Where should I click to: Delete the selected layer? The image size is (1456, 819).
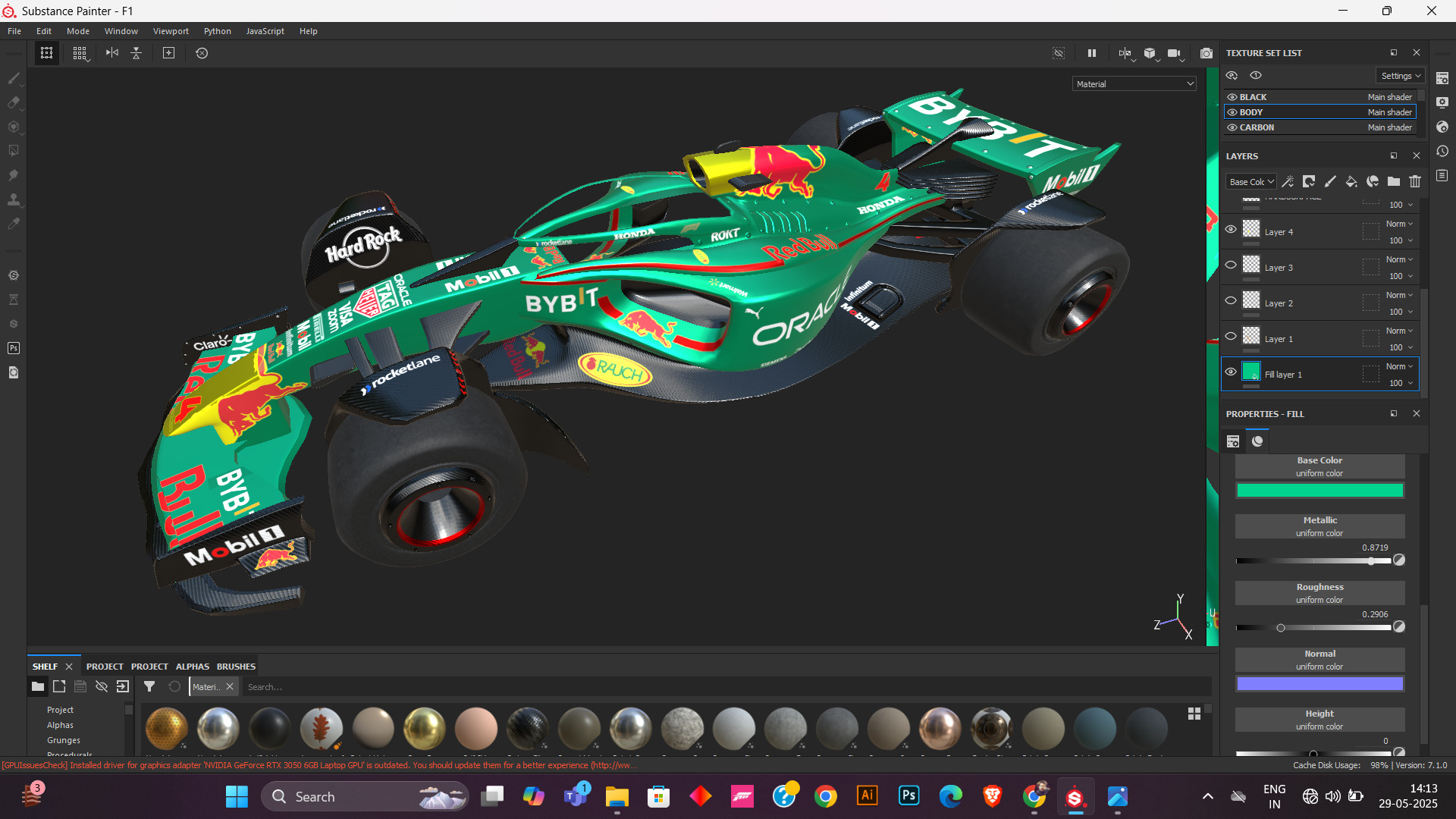(x=1415, y=182)
